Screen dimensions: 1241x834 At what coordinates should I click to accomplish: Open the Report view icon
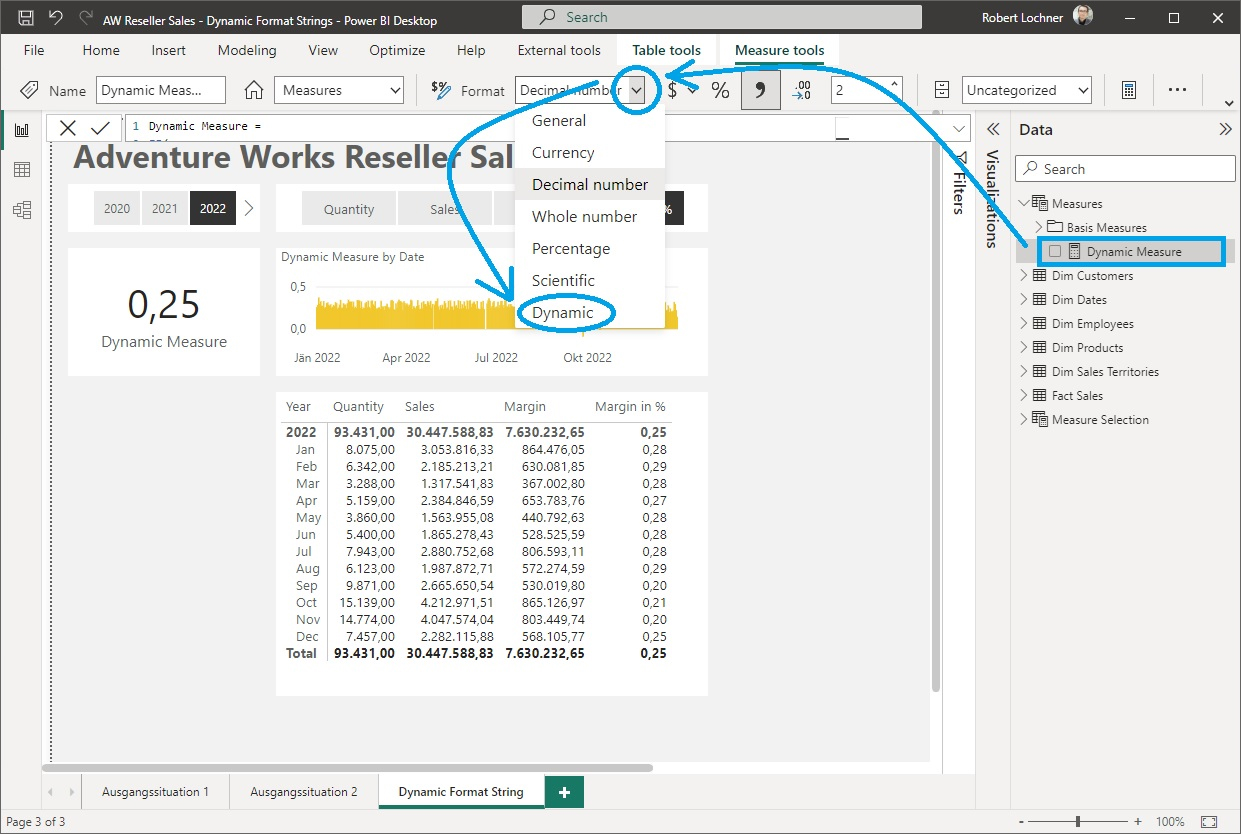pos(21,130)
